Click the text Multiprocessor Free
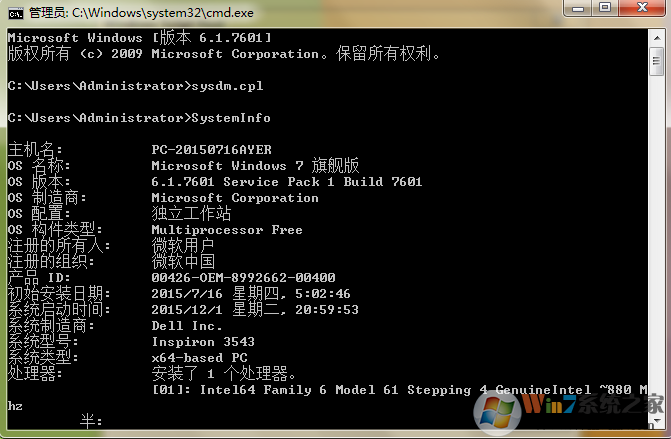This screenshot has width=671, height=439. [227, 230]
